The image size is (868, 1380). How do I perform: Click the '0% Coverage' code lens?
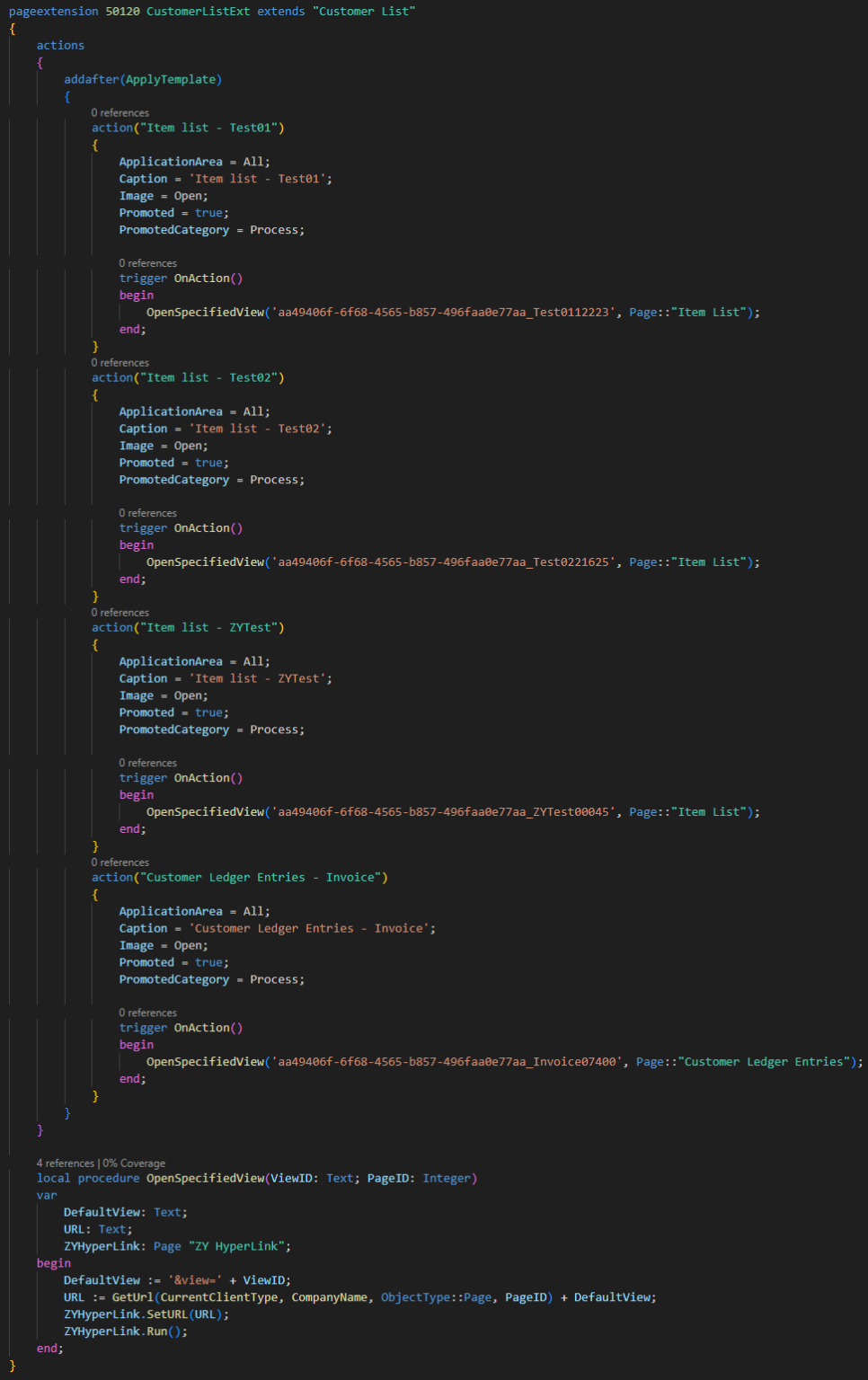tap(134, 1163)
